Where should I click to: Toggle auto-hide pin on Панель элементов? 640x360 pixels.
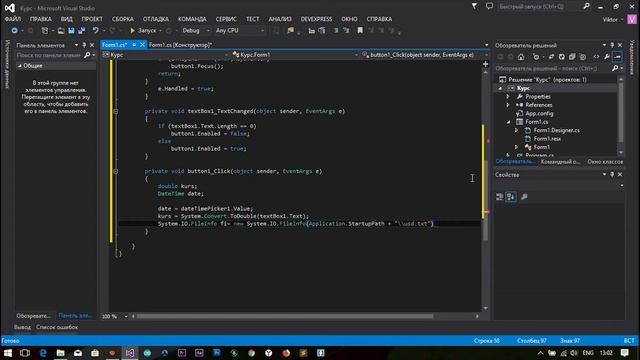pyautogui.click(x=84, y=45)
